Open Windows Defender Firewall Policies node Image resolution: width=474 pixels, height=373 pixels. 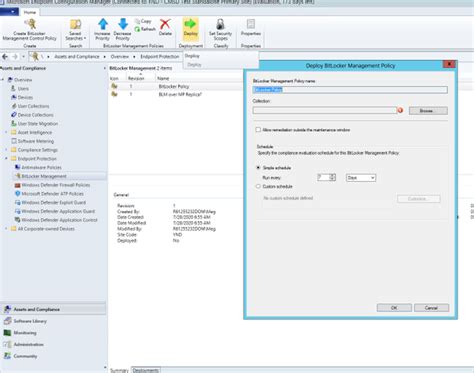pyautogui.click(x=56, y=185)
